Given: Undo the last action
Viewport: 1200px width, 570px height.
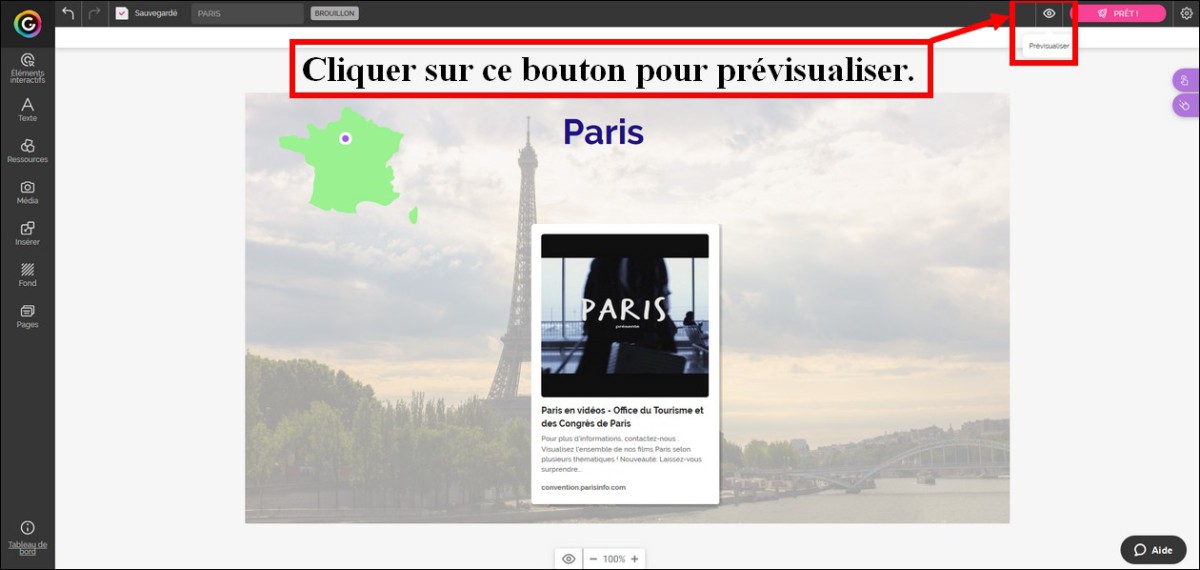Looking at the screenshot, I should 68,13.
